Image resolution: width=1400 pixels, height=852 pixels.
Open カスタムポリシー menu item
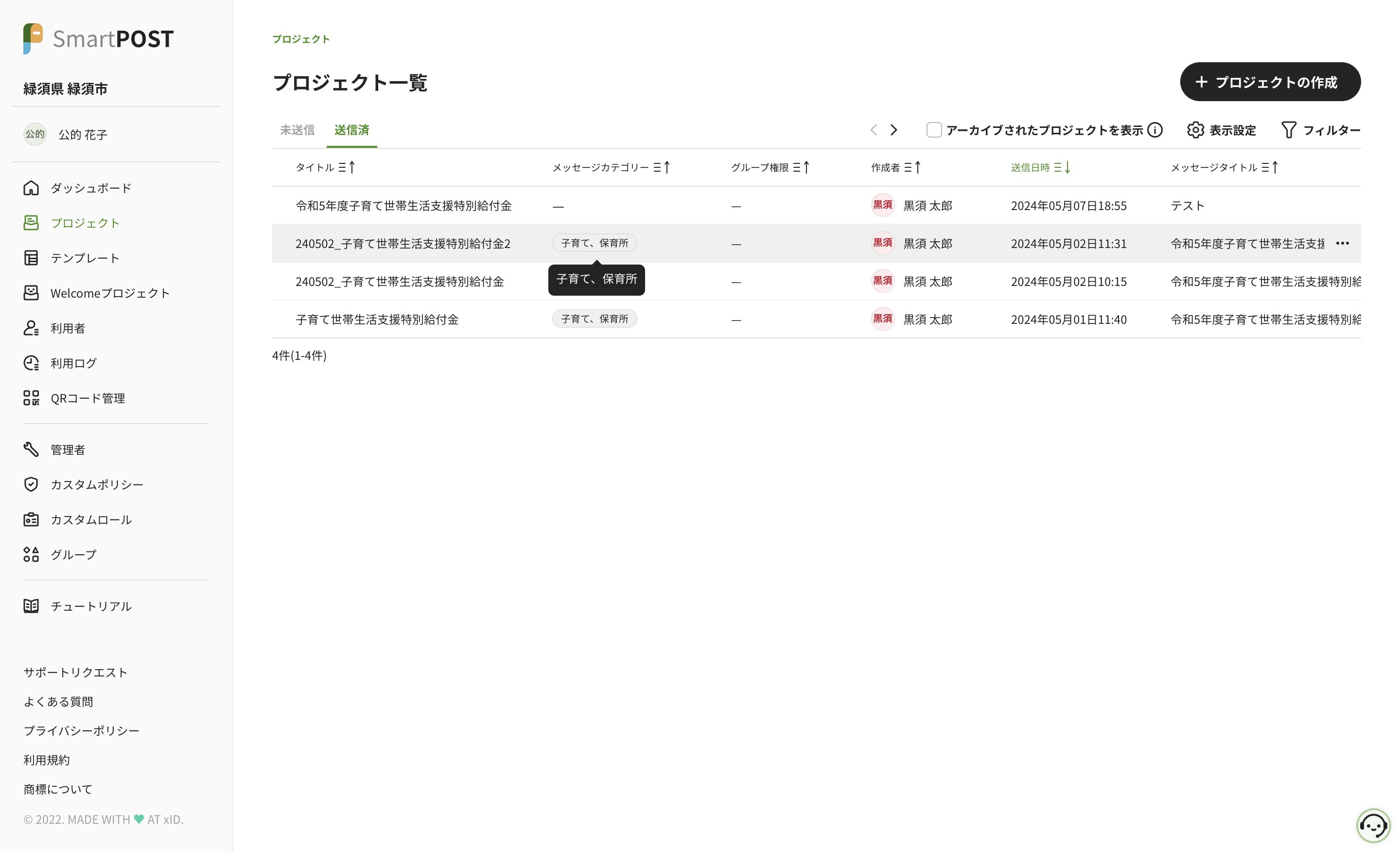97,484
